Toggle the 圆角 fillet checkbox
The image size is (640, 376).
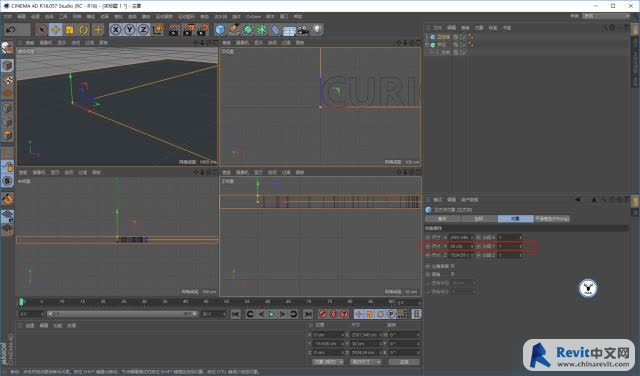point(452,274)
